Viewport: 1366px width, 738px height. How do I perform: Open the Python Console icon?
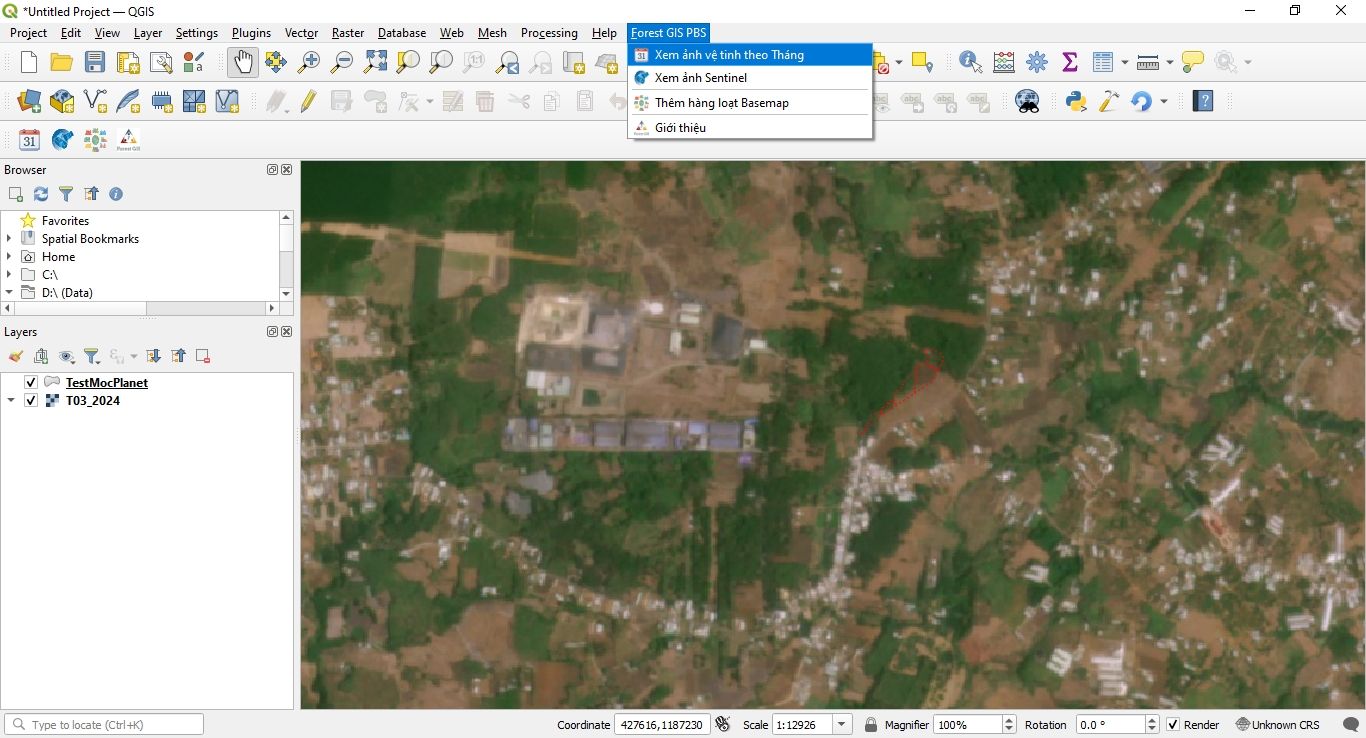[1076, 101]
